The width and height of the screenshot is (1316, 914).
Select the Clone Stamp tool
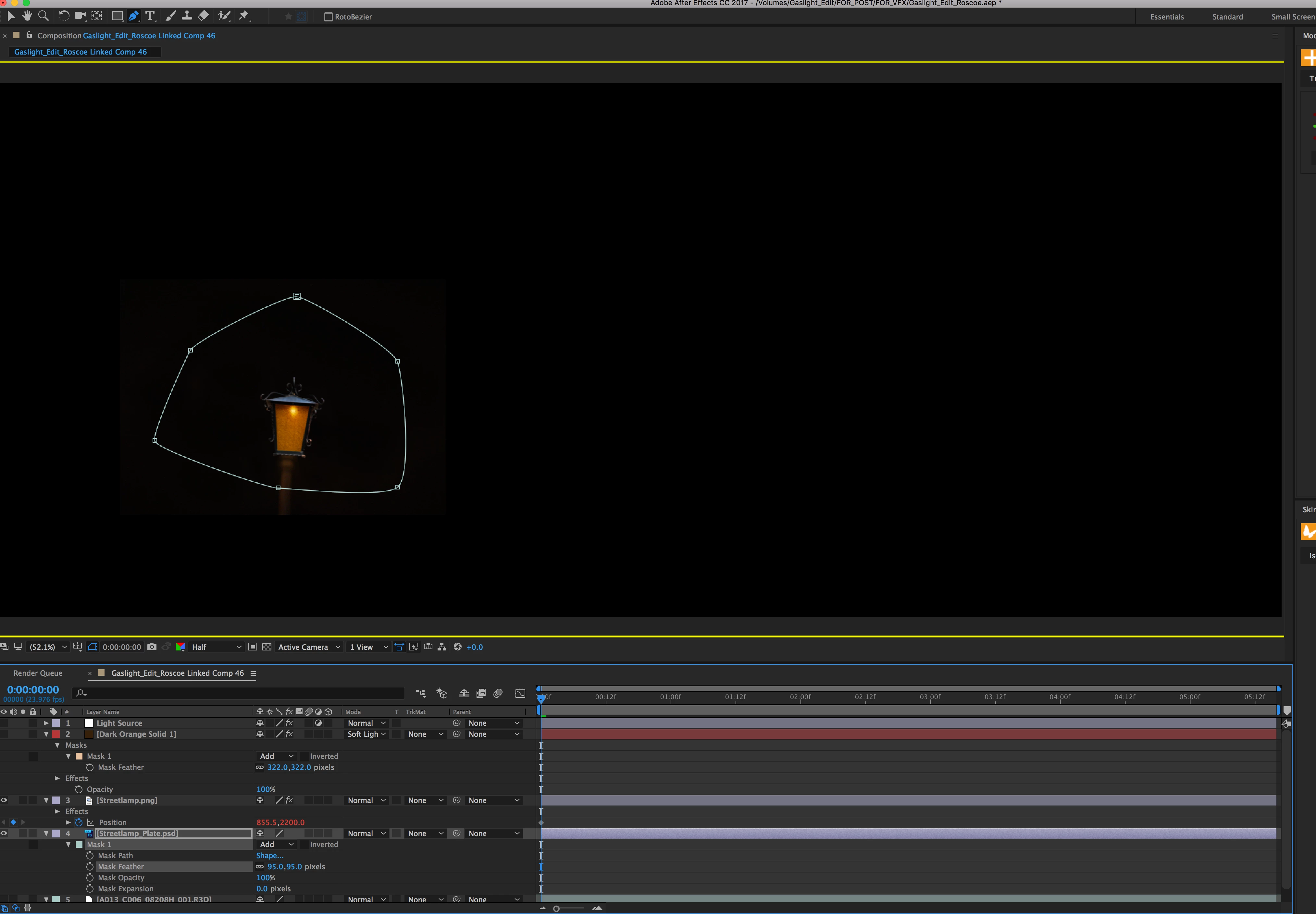(187, 16)
